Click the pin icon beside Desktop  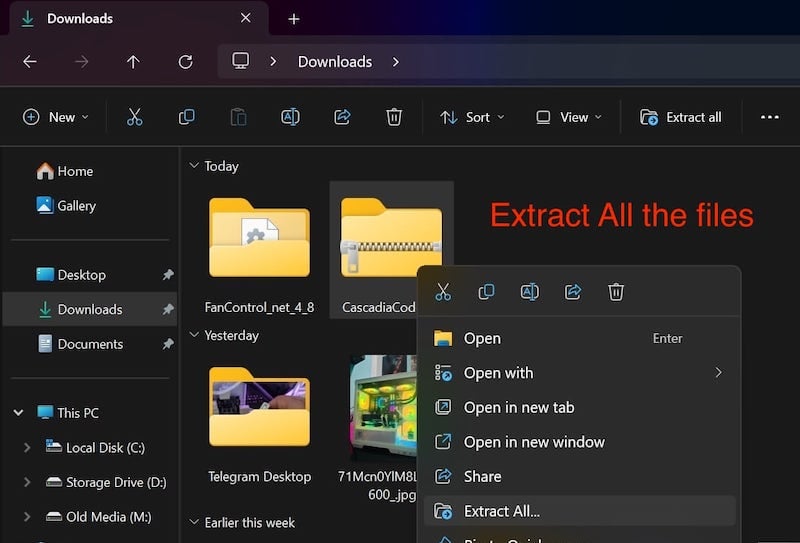coord(168,275)
